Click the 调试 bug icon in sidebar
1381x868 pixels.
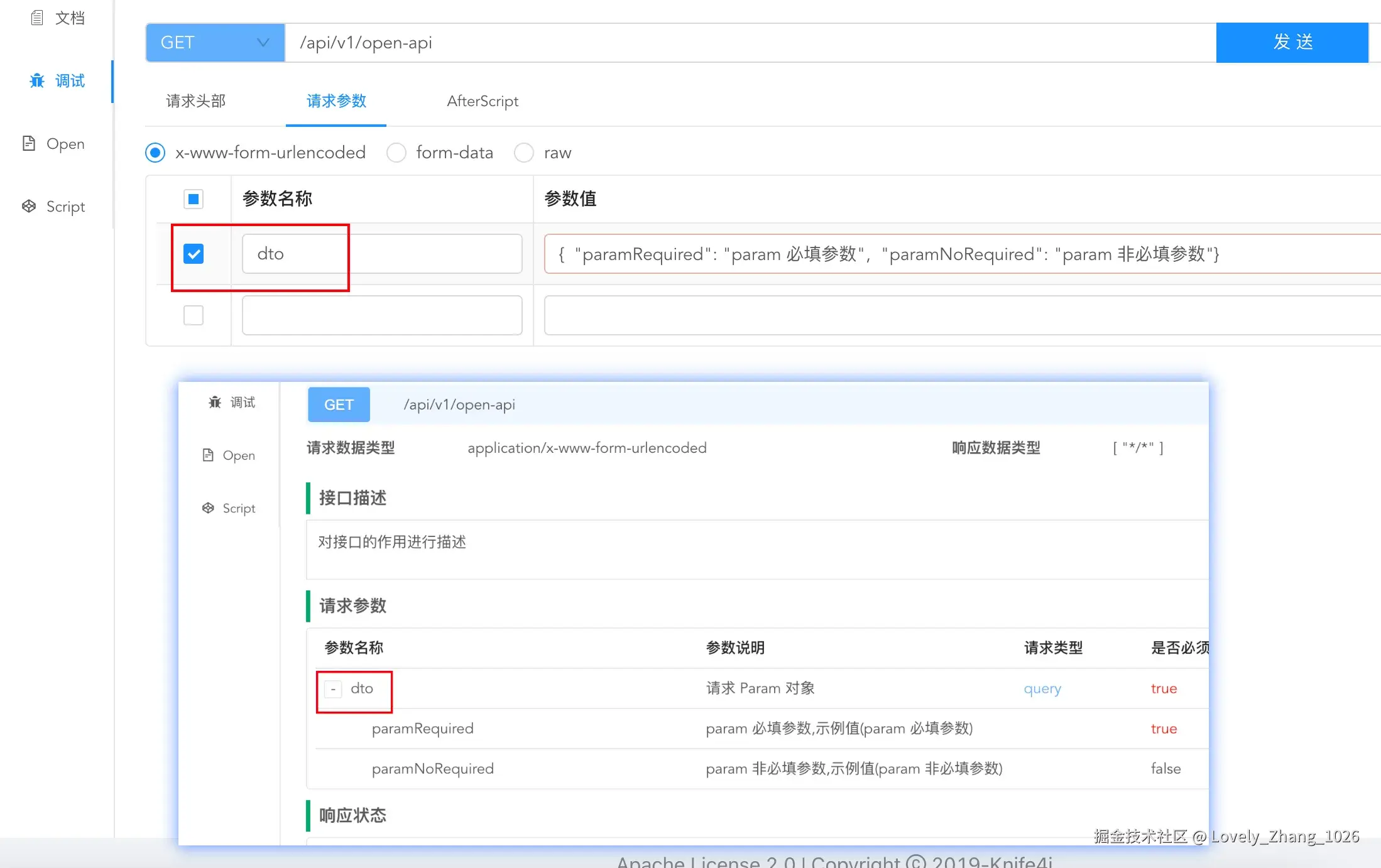tap(37, 80)
